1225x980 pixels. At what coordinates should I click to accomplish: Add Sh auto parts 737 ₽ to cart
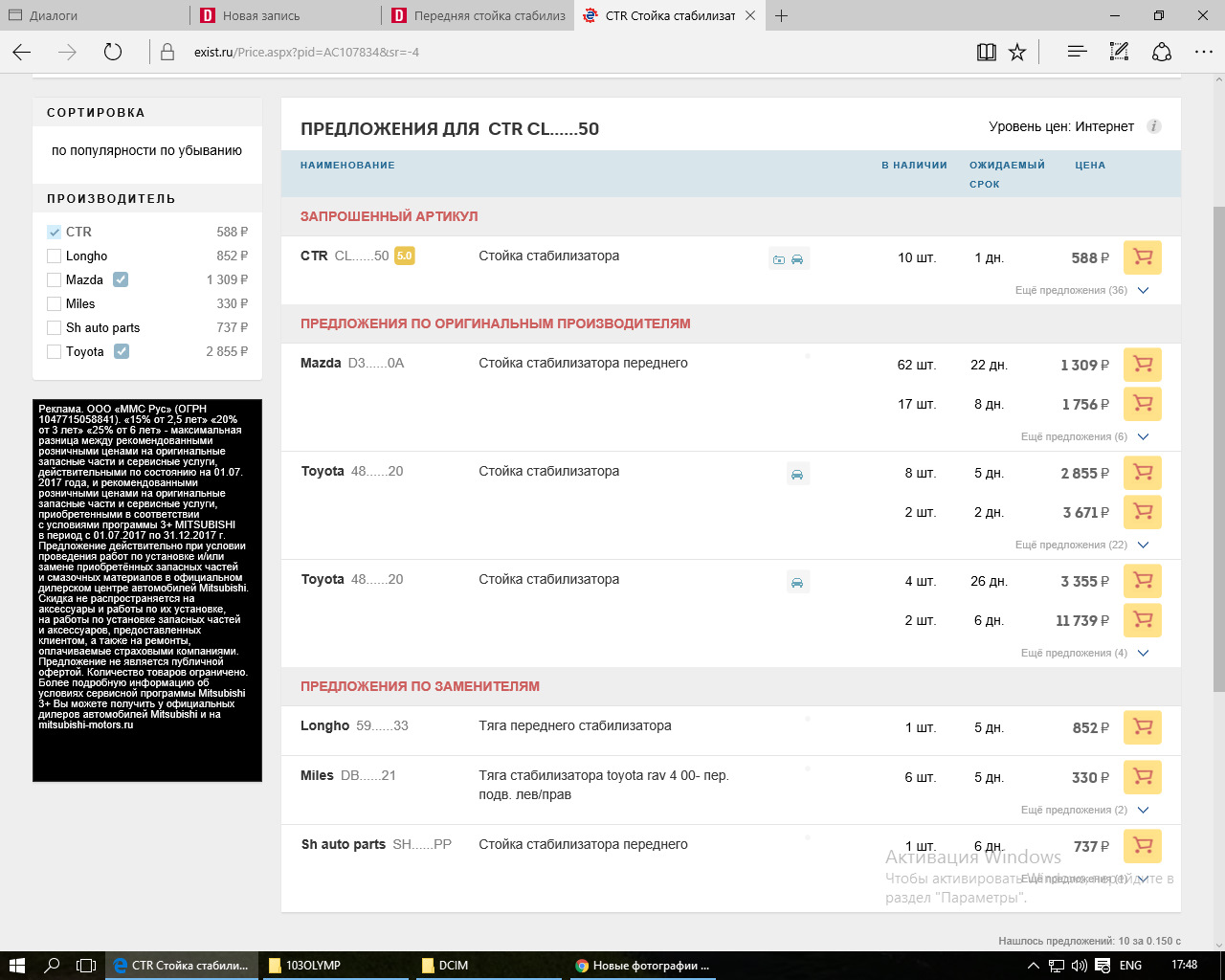[x=1142, y=846]
